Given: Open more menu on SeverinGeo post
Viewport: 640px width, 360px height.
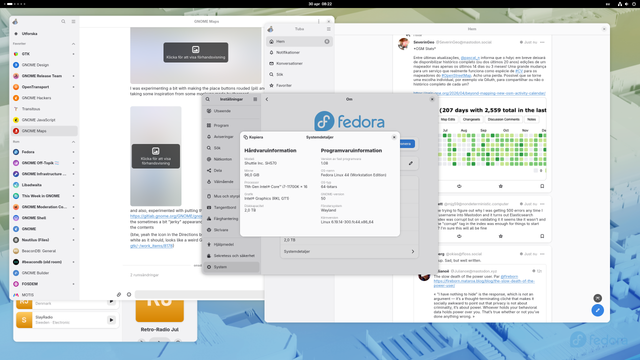Looking at the screenshot, I should coord(542,42).
